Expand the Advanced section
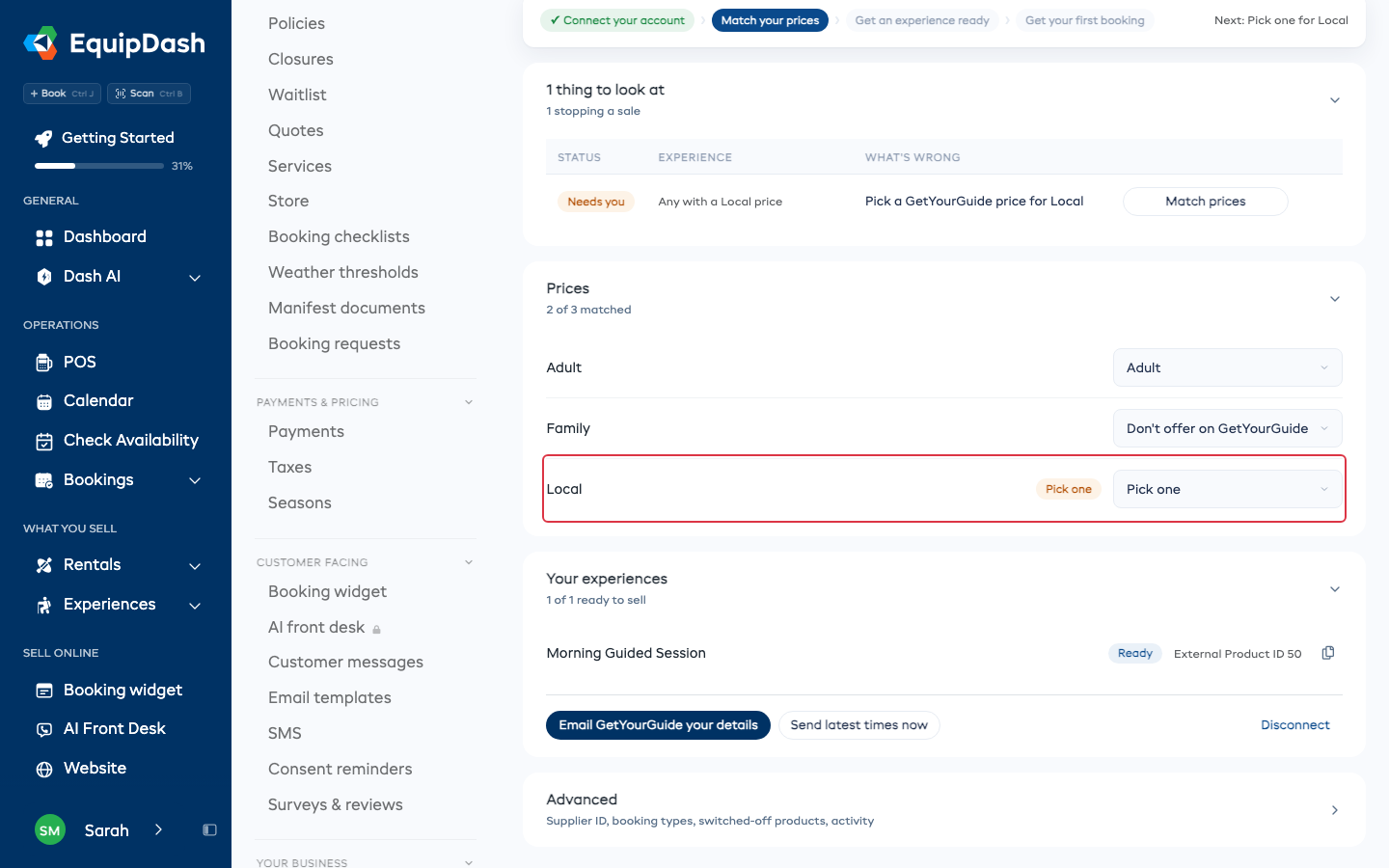 pyautogui.click(x=1335, y=810)
